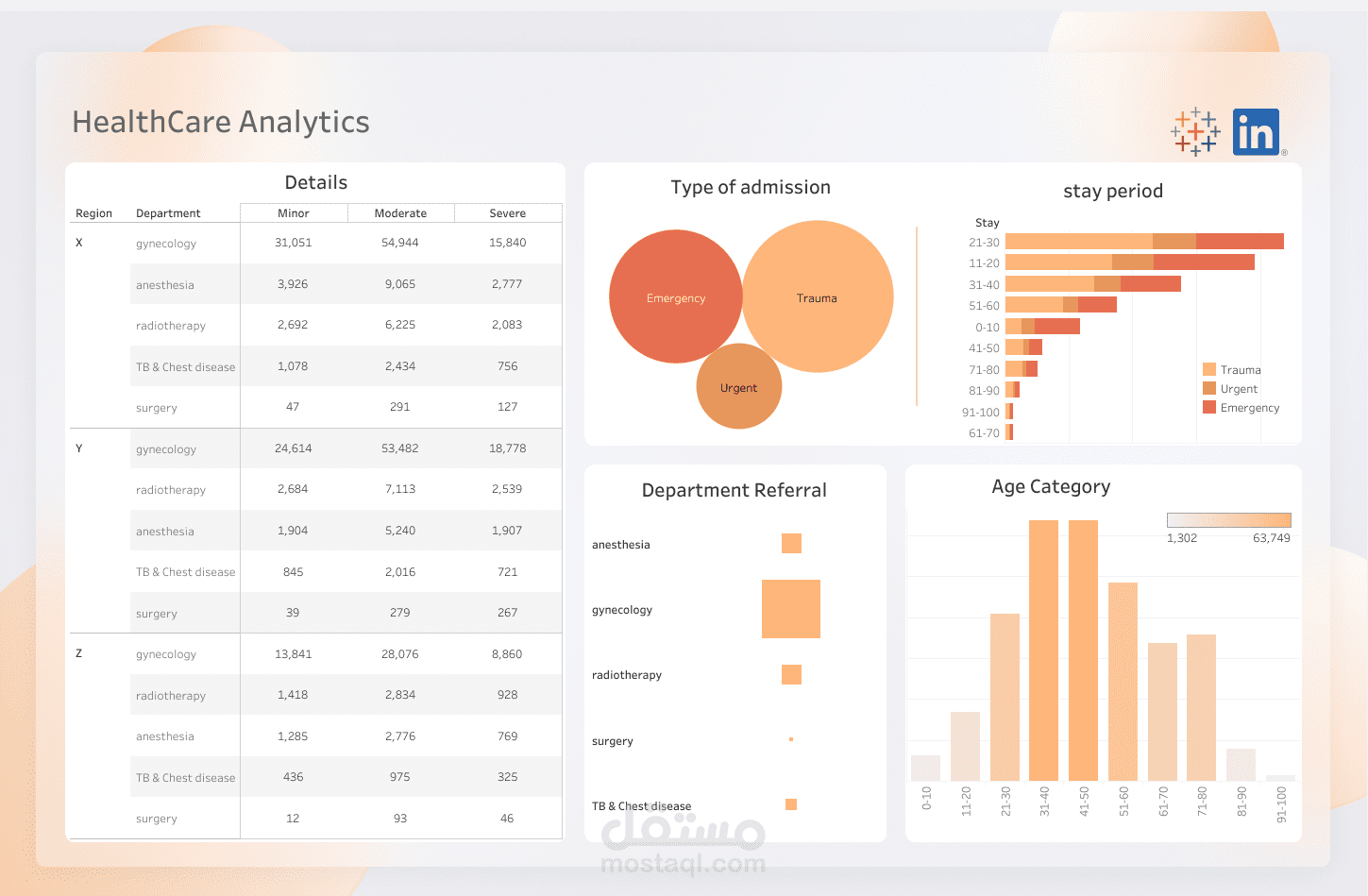Image resolution: width=1368 pixels, height=896 pixels.
Task: Click the value 6,225 cell
Action: pos(400,325)
